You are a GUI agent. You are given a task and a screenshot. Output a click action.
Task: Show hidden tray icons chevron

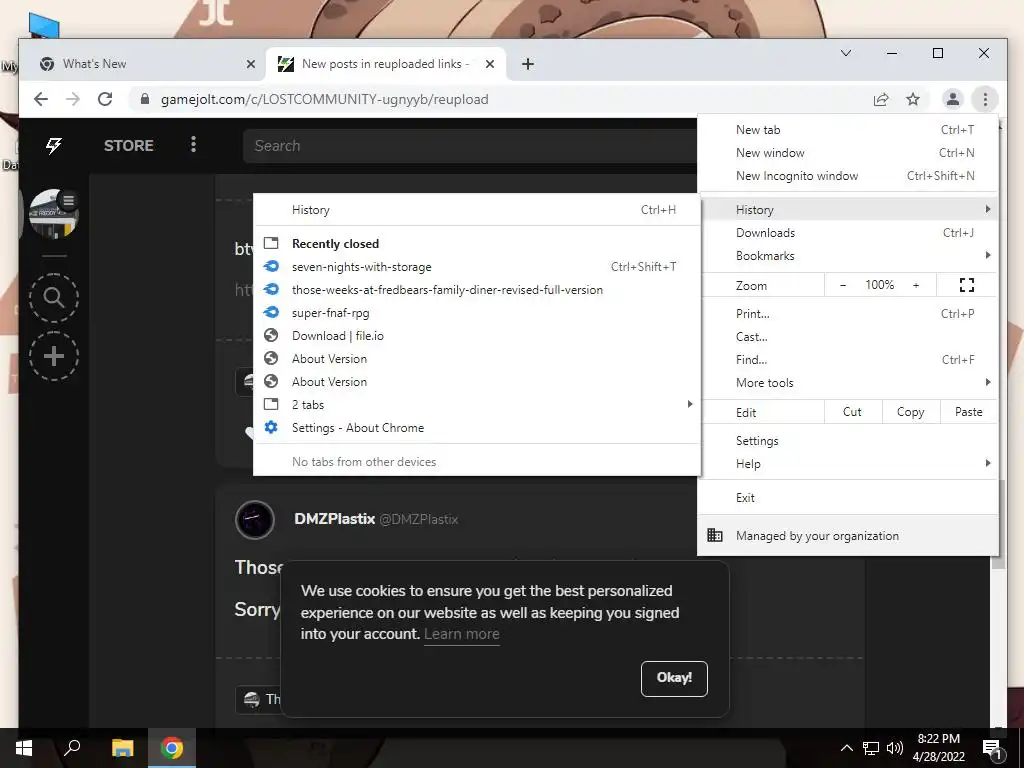click(x=846, y=748)
